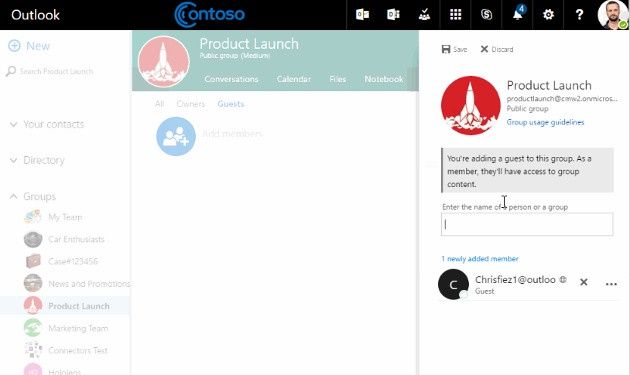Click the globe icon next to Chrisfiez1
The image size is (630, 375).
(563, 279)
